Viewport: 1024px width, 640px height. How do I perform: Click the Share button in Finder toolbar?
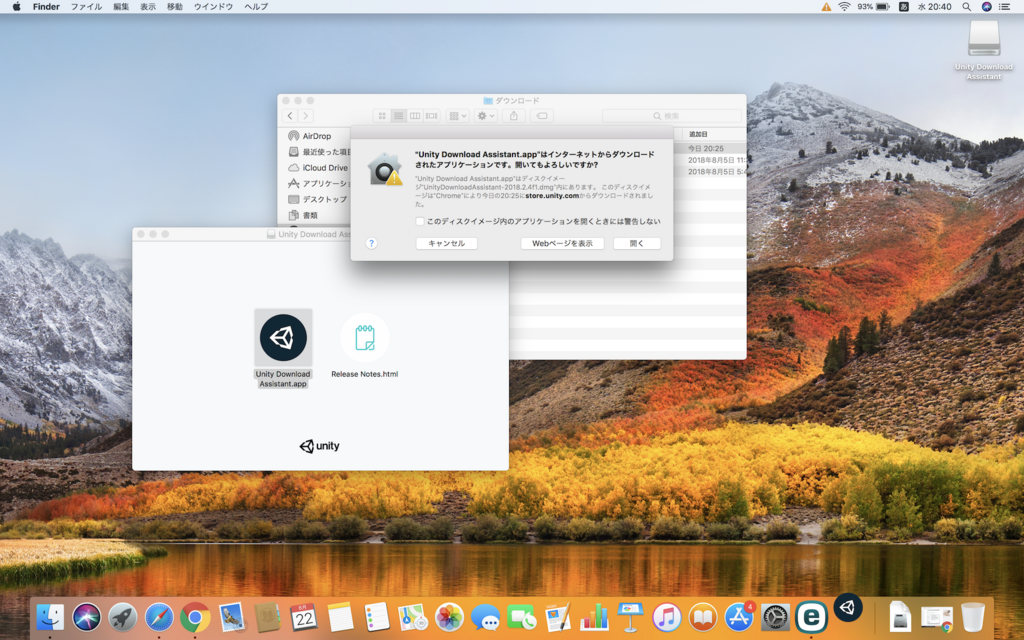pyautogui.click(x=514, y=116)
